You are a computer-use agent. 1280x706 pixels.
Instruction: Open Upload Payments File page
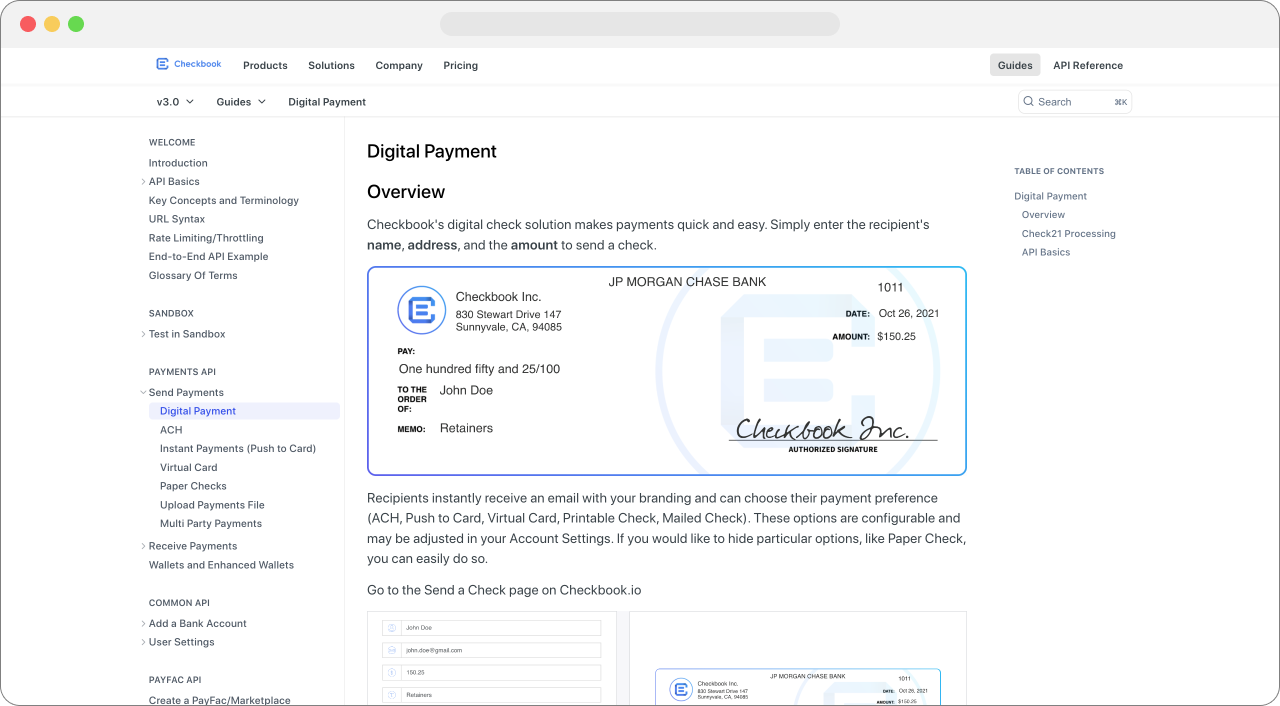pyautogui.click(x=212, y=505)
